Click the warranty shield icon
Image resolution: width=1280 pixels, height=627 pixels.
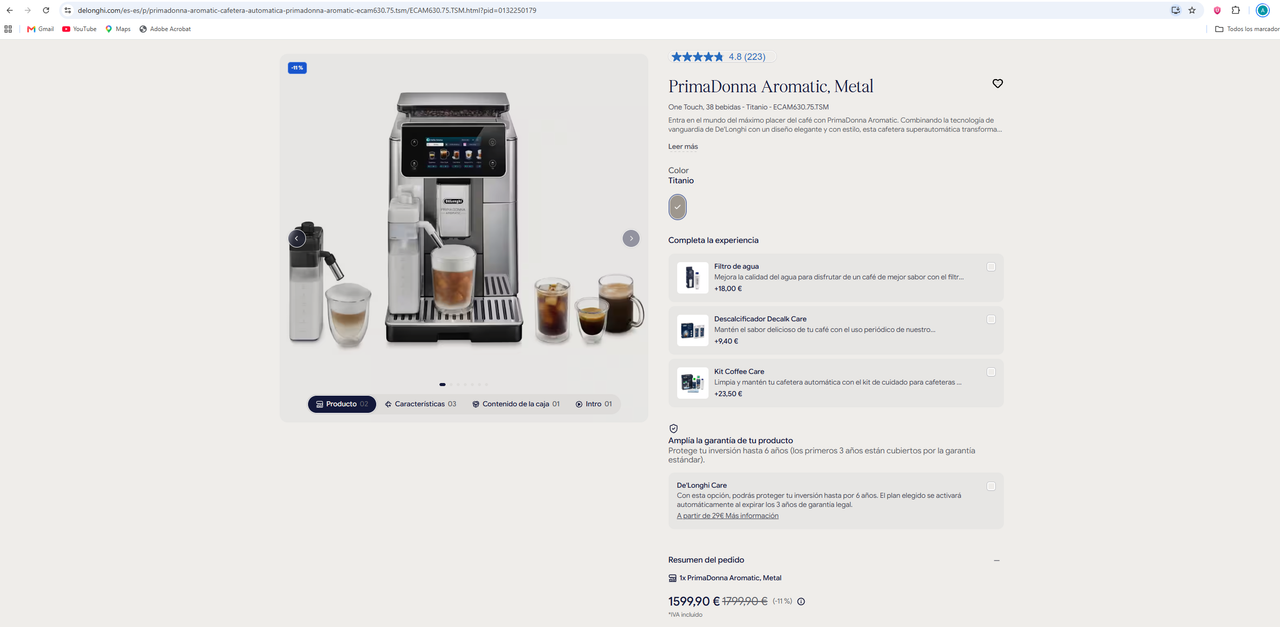click(673, 428)
